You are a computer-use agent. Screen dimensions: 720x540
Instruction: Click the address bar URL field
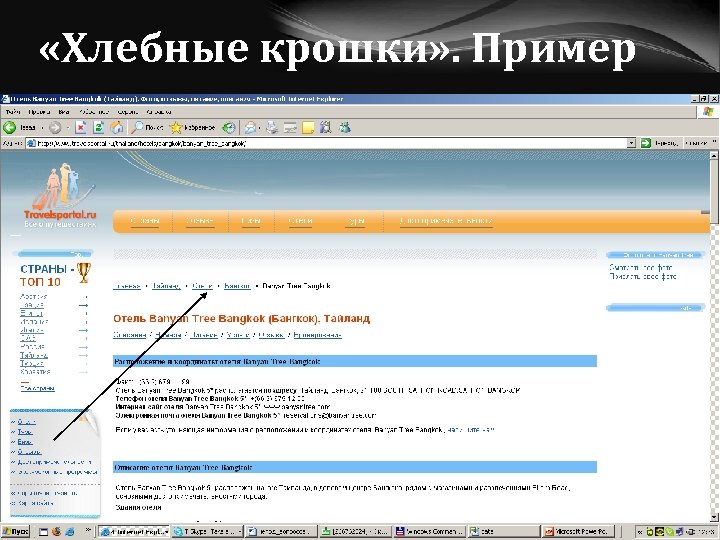(x=326, y=143)
